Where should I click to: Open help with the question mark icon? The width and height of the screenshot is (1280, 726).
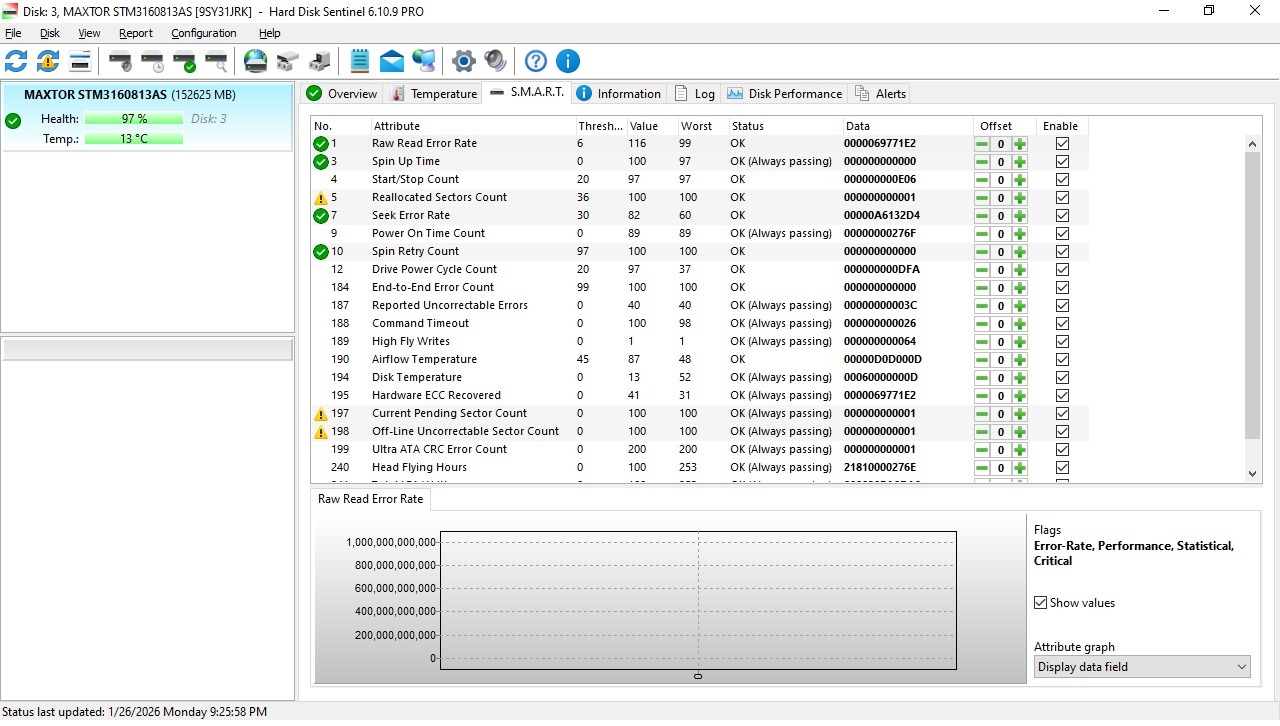click(x=536, y=62)
